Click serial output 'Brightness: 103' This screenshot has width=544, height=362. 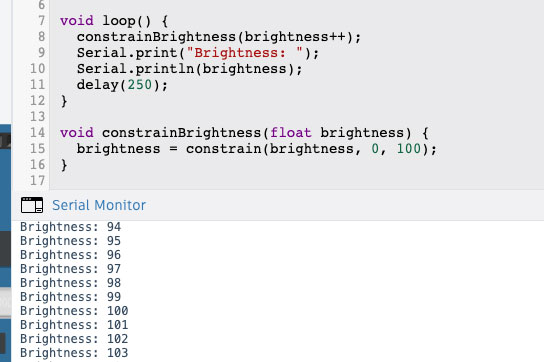pos(74,353)
